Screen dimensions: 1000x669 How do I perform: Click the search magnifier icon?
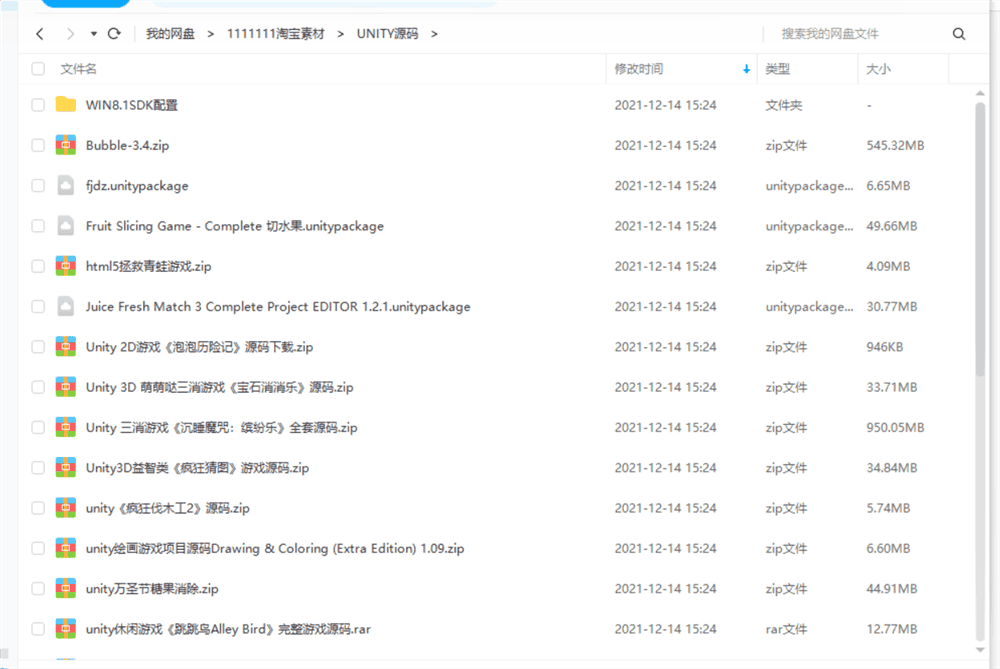(x=959, y=34)
